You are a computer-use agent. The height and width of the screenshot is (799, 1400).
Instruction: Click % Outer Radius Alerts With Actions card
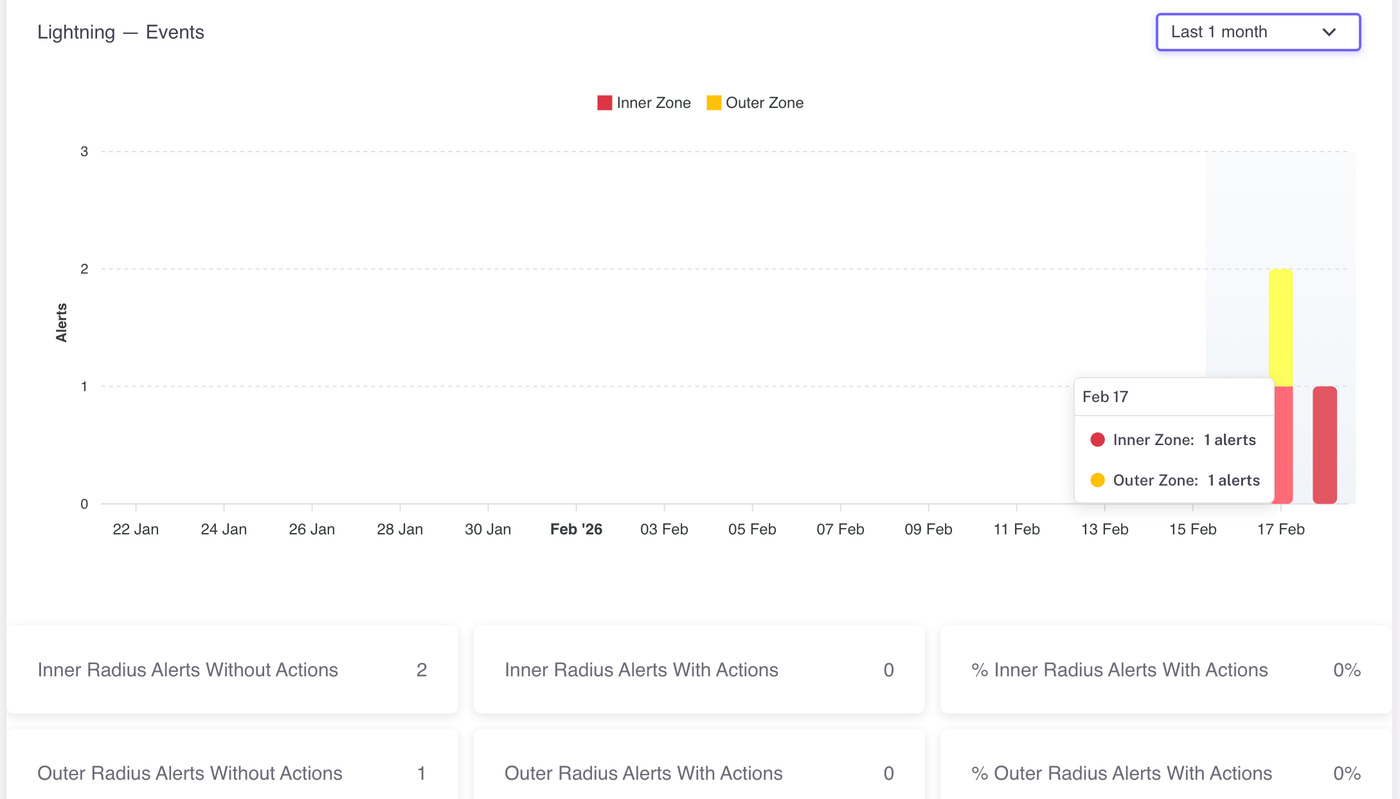(1166, 773)
